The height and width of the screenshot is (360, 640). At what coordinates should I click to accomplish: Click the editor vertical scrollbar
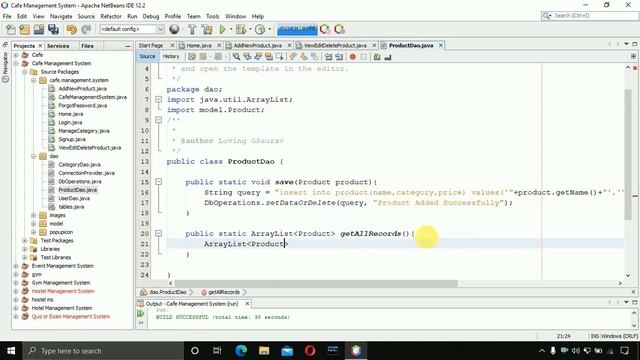pyautogui.click(x=628, y=154)
